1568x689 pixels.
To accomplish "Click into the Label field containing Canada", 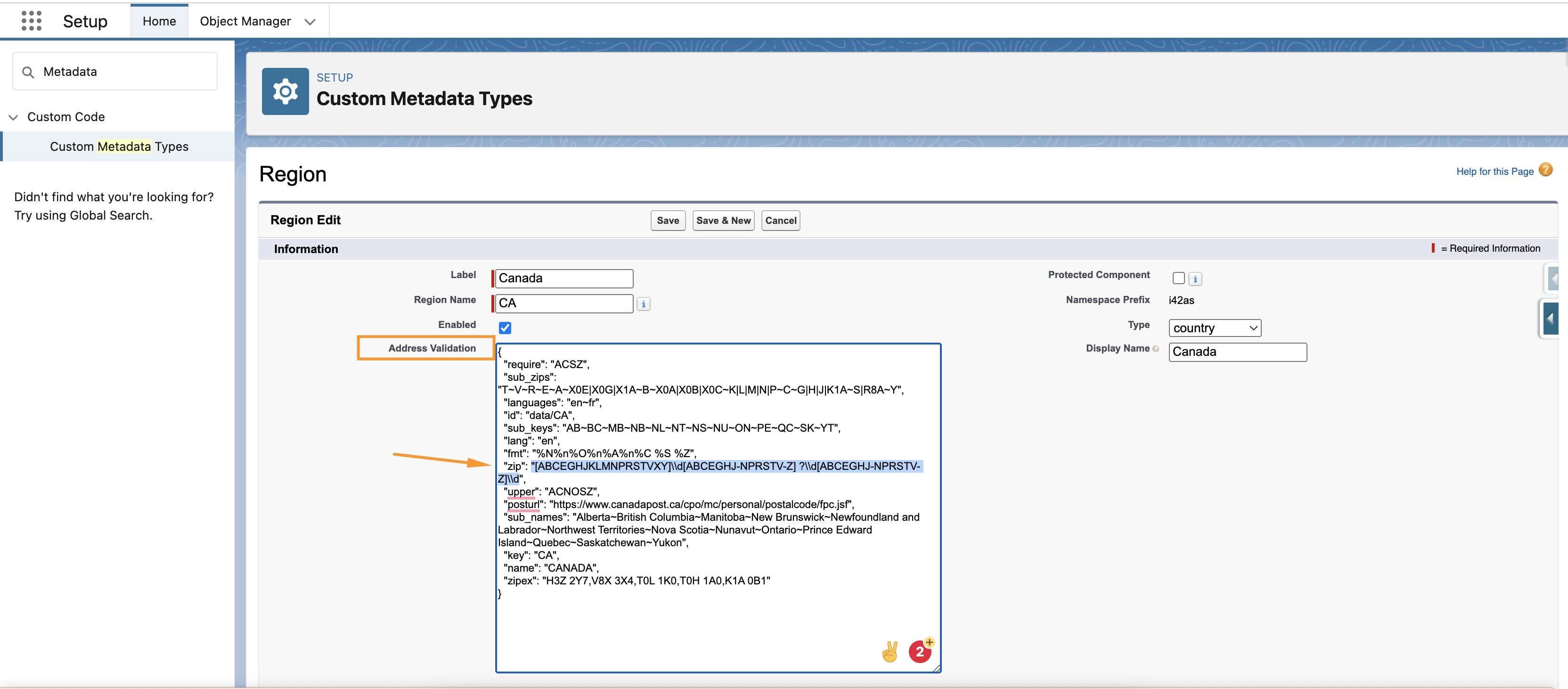I will 563,278.
